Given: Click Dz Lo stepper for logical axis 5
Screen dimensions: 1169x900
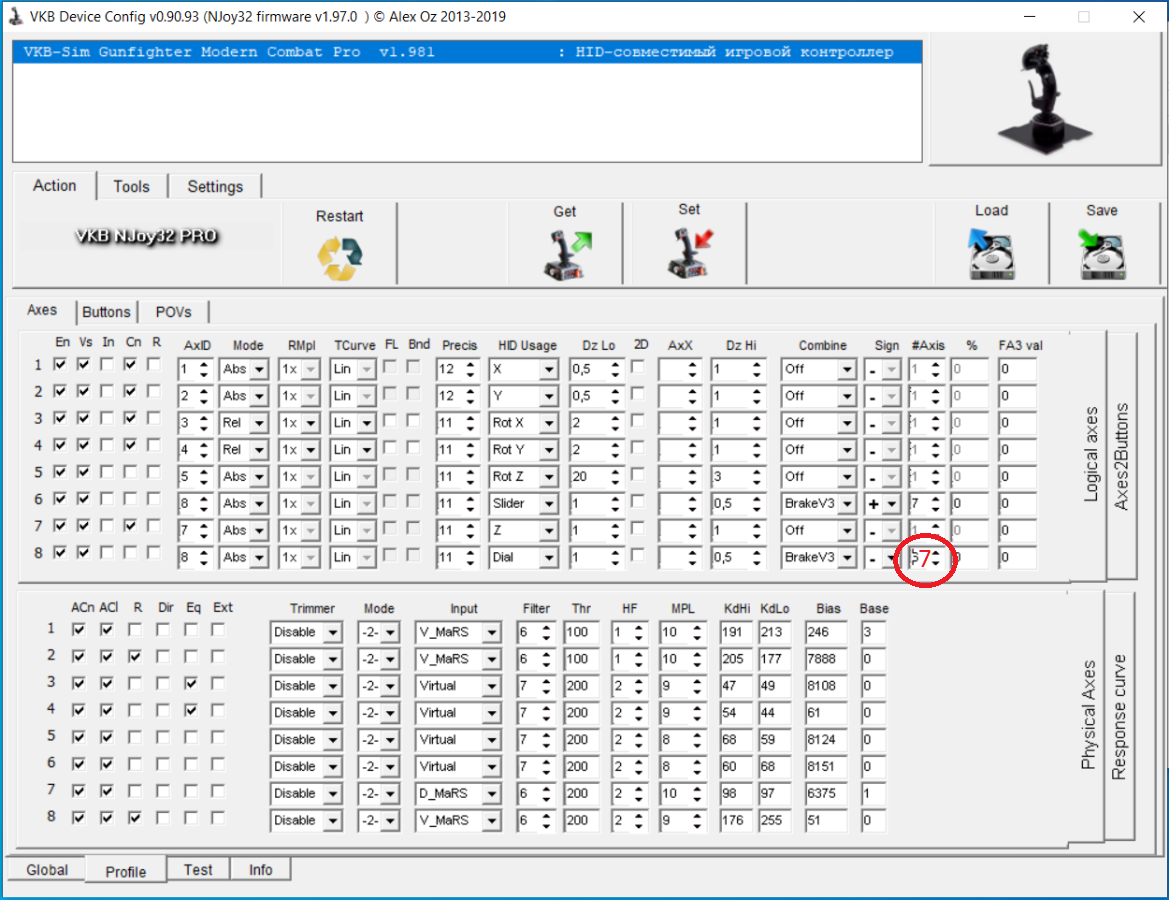Looking at the screenshot, I should [x=614, y=476].
